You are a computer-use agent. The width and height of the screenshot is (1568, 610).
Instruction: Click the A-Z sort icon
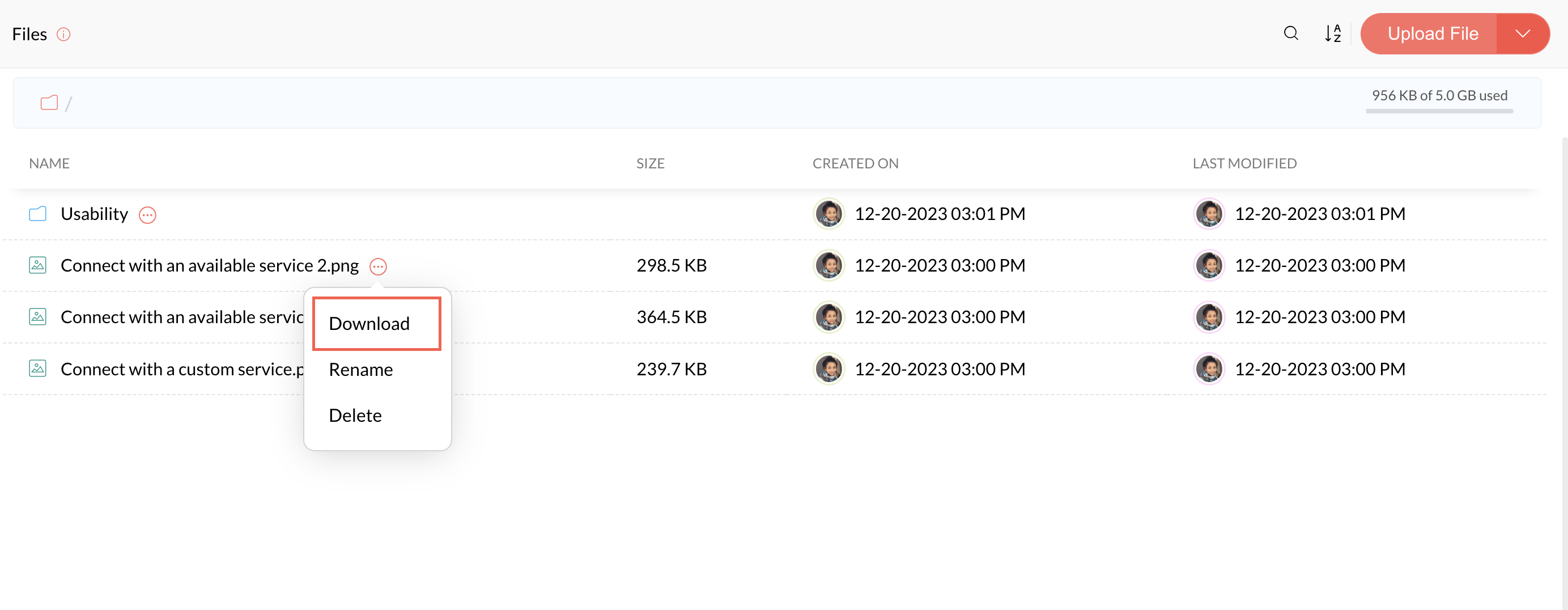tap(1332, 33)
